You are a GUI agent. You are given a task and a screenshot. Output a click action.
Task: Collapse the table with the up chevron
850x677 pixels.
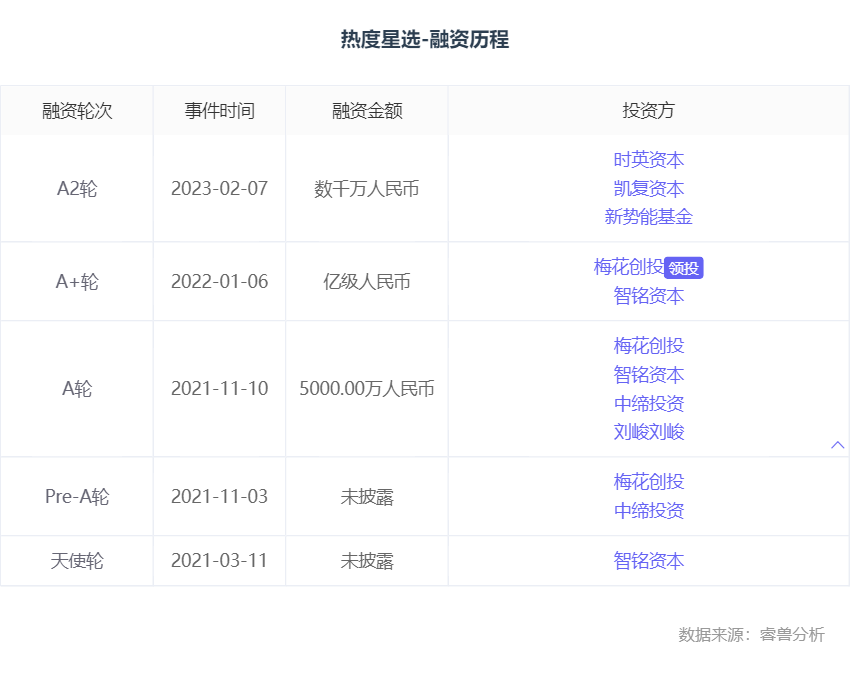click(x=837, y=445)
